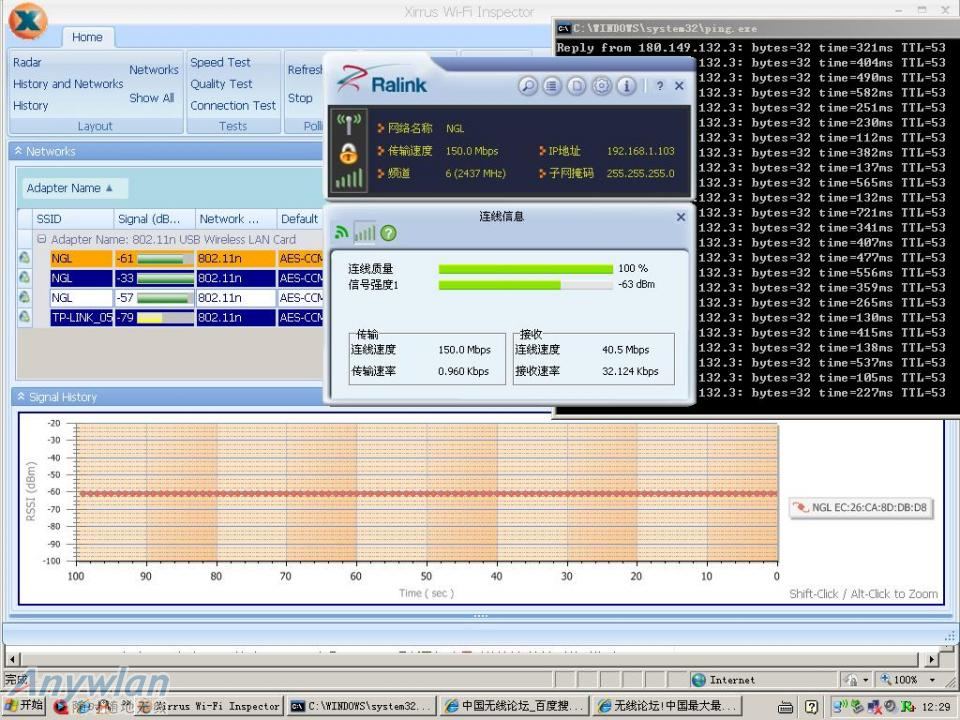Click the Ralink help question mark

pyautogui.click(x=659, y=86)
